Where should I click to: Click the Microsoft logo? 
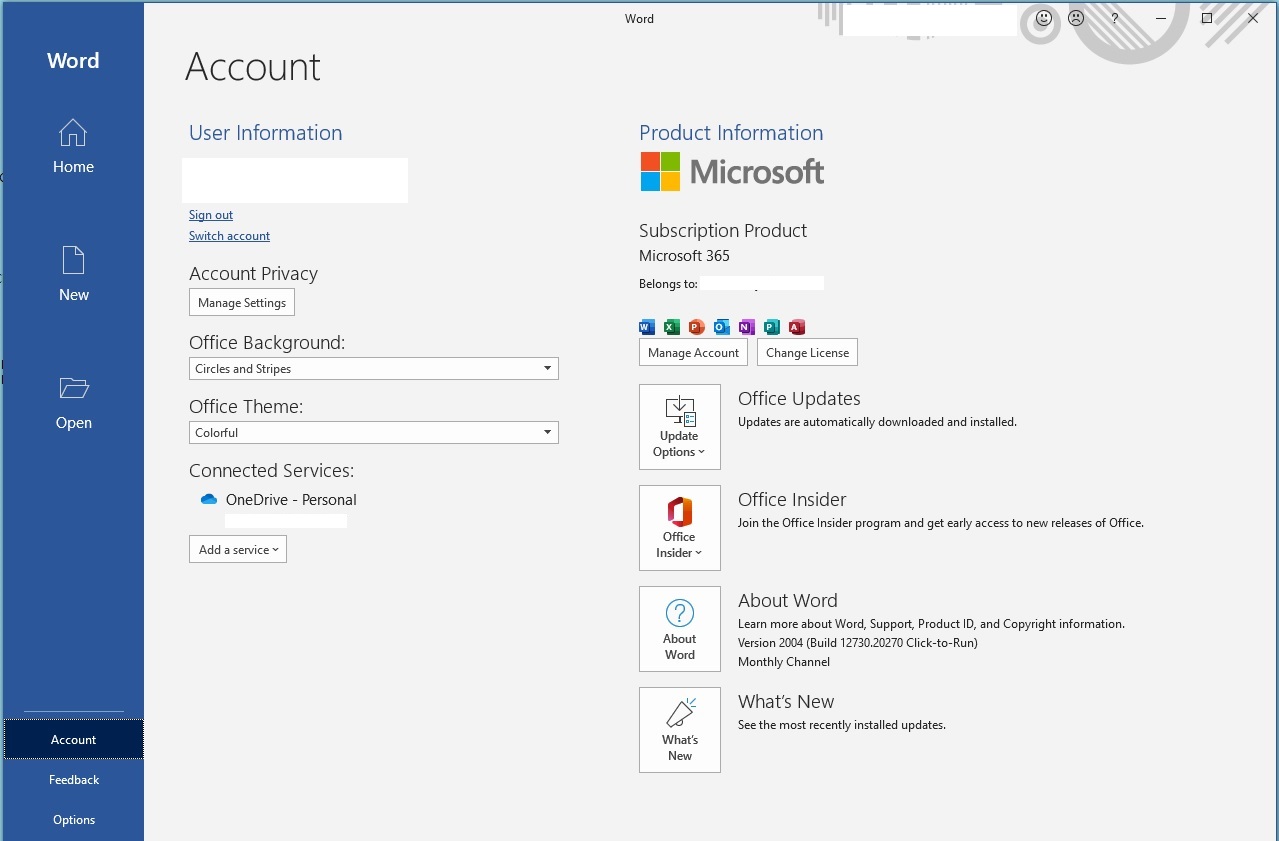pyautogui.click(x=732, y=172)
